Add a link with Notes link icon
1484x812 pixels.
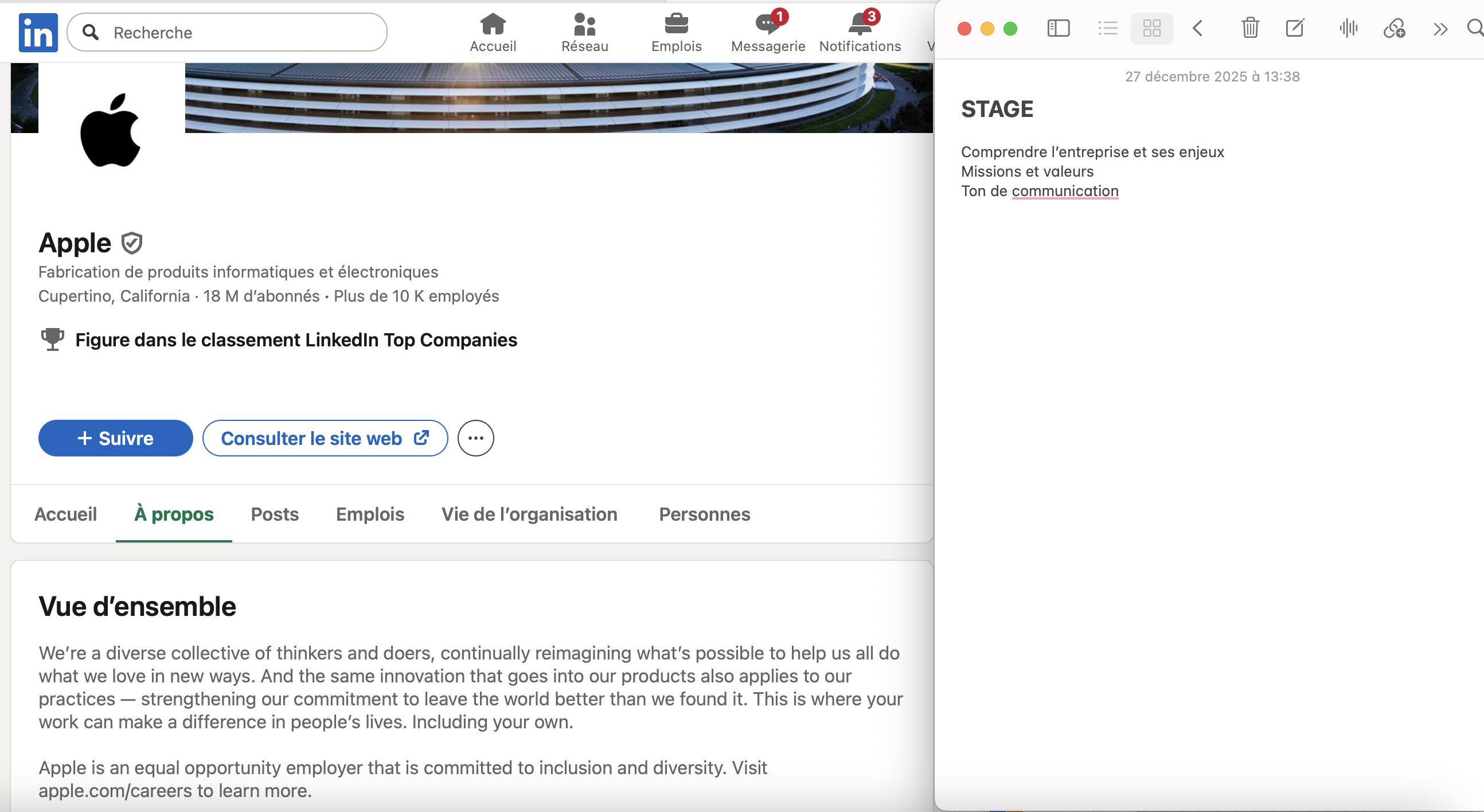click(1394, 28)
